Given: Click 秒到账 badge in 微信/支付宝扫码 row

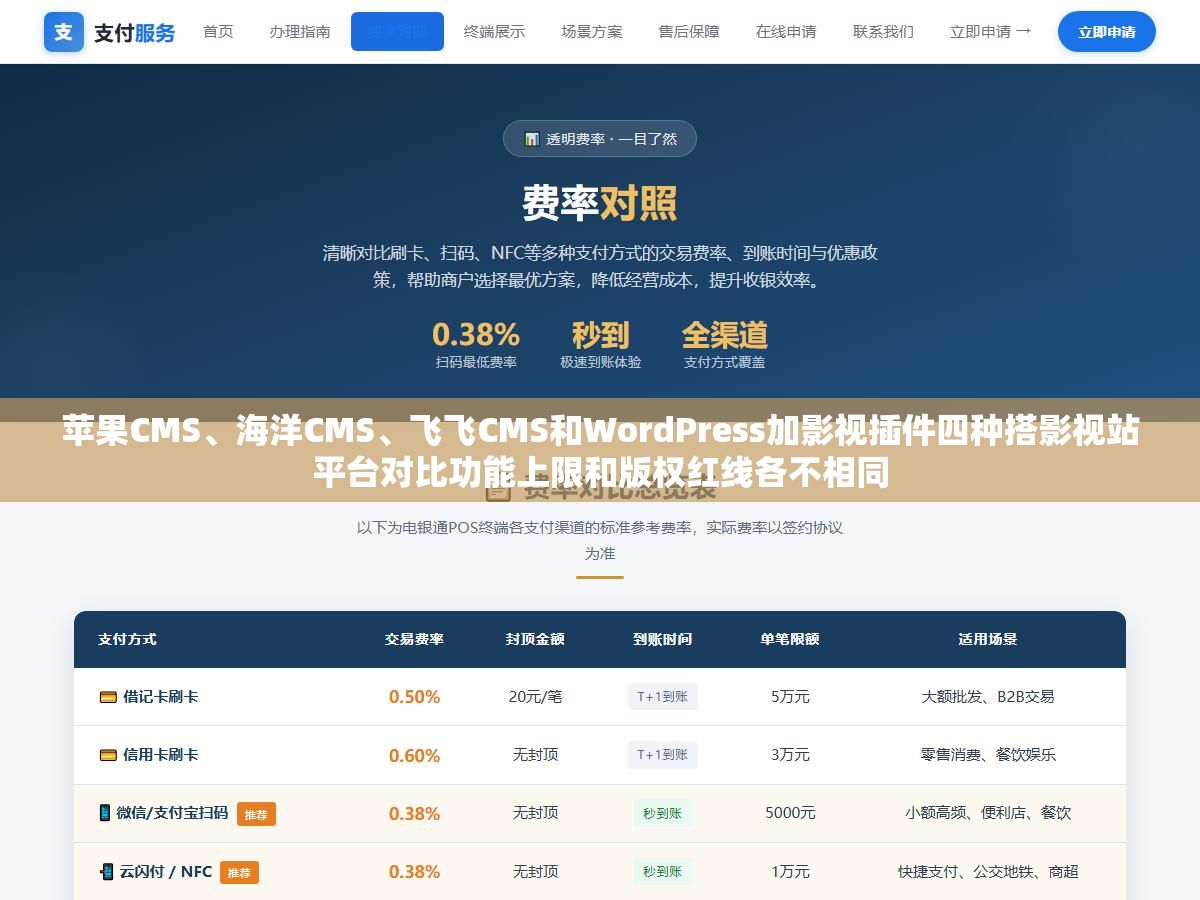Looking at the screenshot, I should click(662, 813).
